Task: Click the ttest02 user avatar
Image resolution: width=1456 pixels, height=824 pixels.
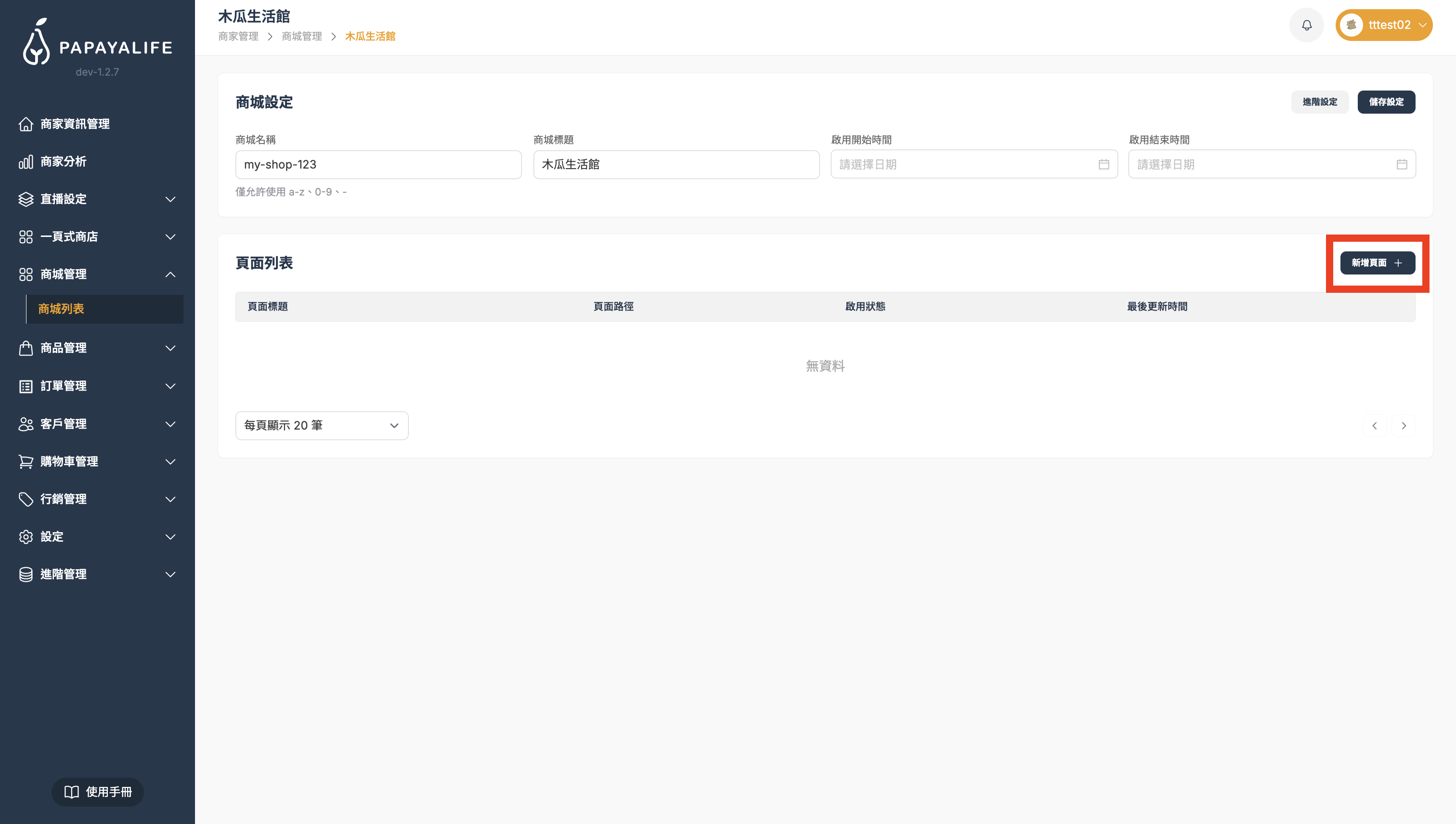Action: [x=1352, y=25]
